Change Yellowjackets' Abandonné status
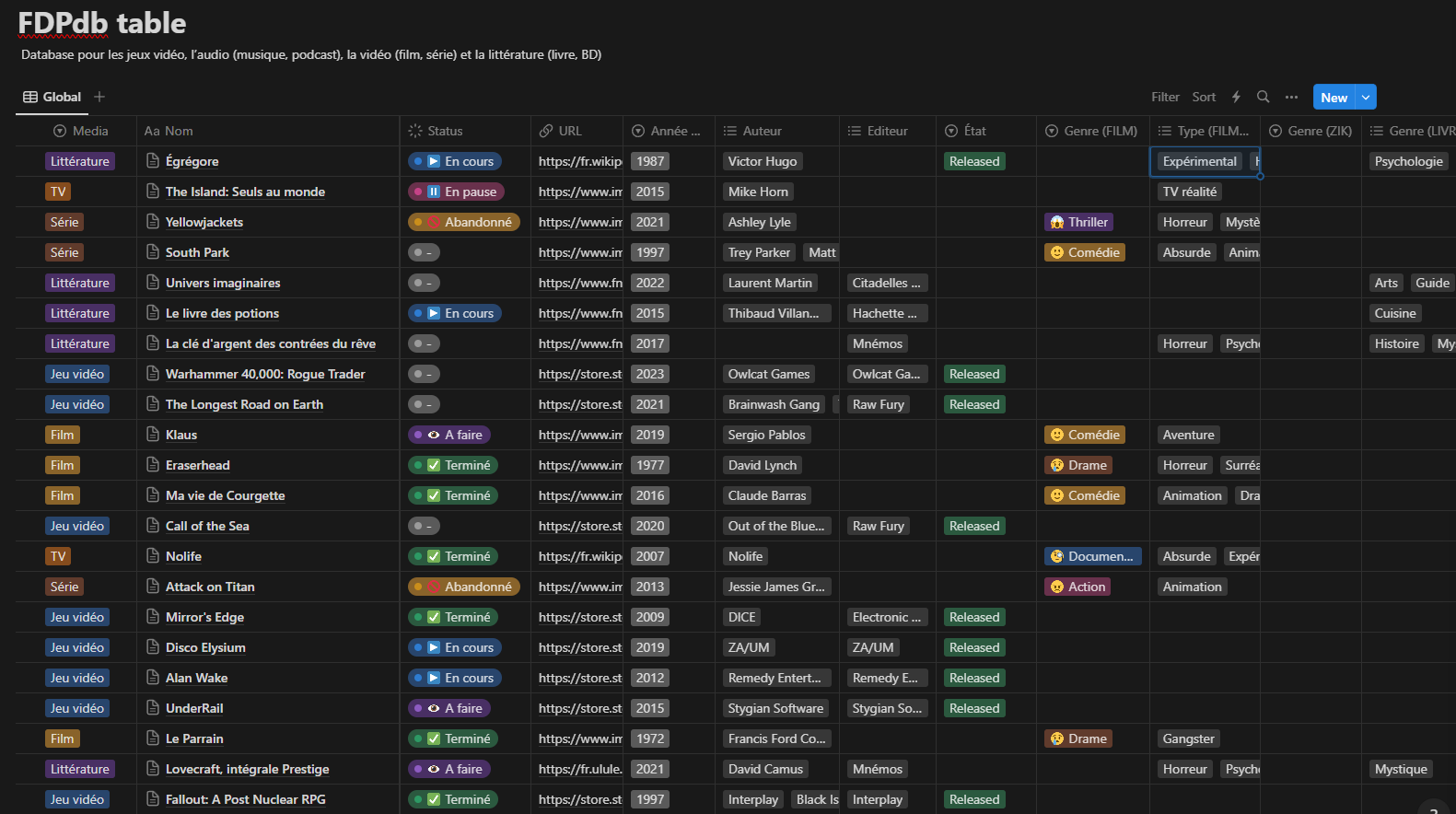The image size is (1456, 814). pyautogui.click(x=464, y=222)
